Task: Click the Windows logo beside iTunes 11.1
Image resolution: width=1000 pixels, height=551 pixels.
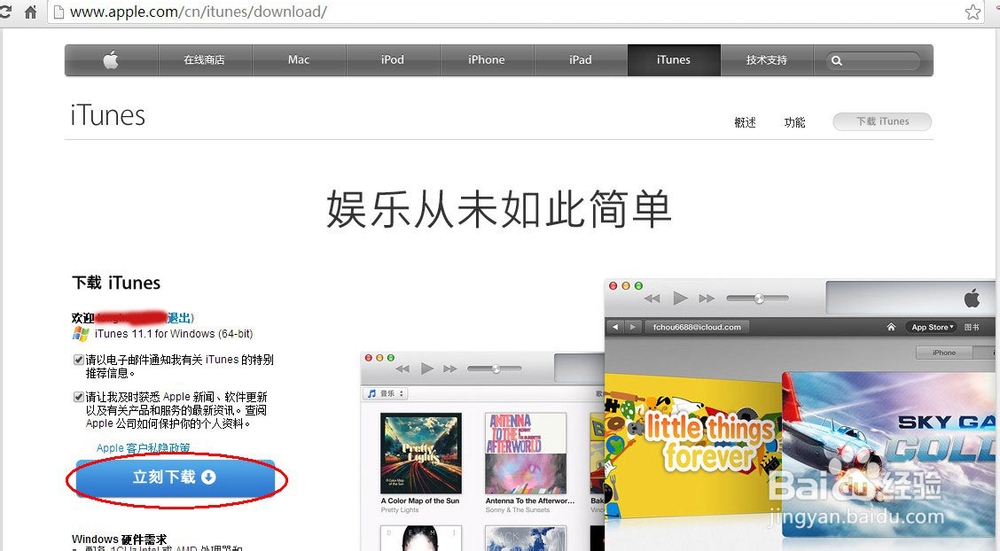Action: coord(80,334)
